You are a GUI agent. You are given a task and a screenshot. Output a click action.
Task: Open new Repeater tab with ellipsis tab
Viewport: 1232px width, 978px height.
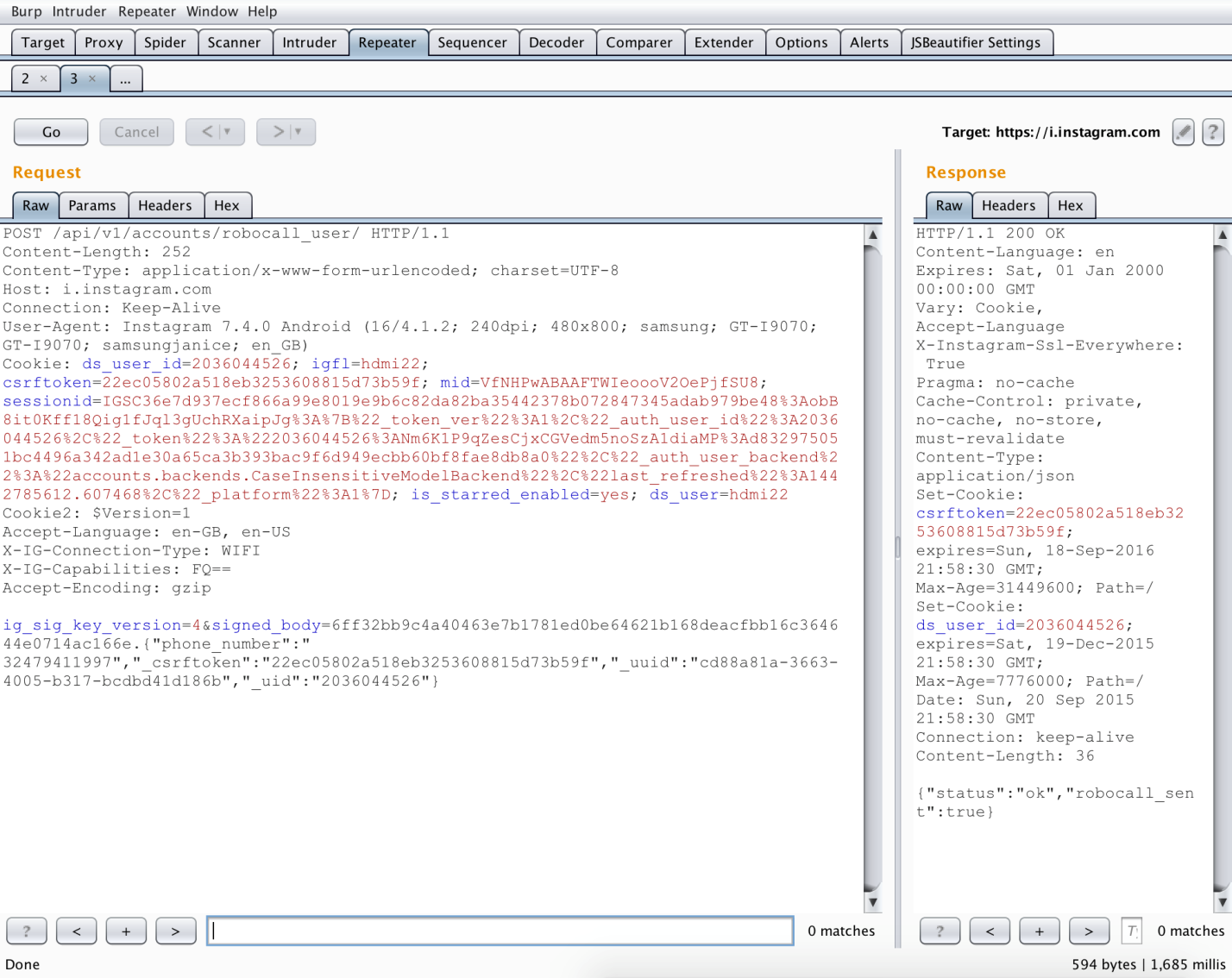[125, 78]
